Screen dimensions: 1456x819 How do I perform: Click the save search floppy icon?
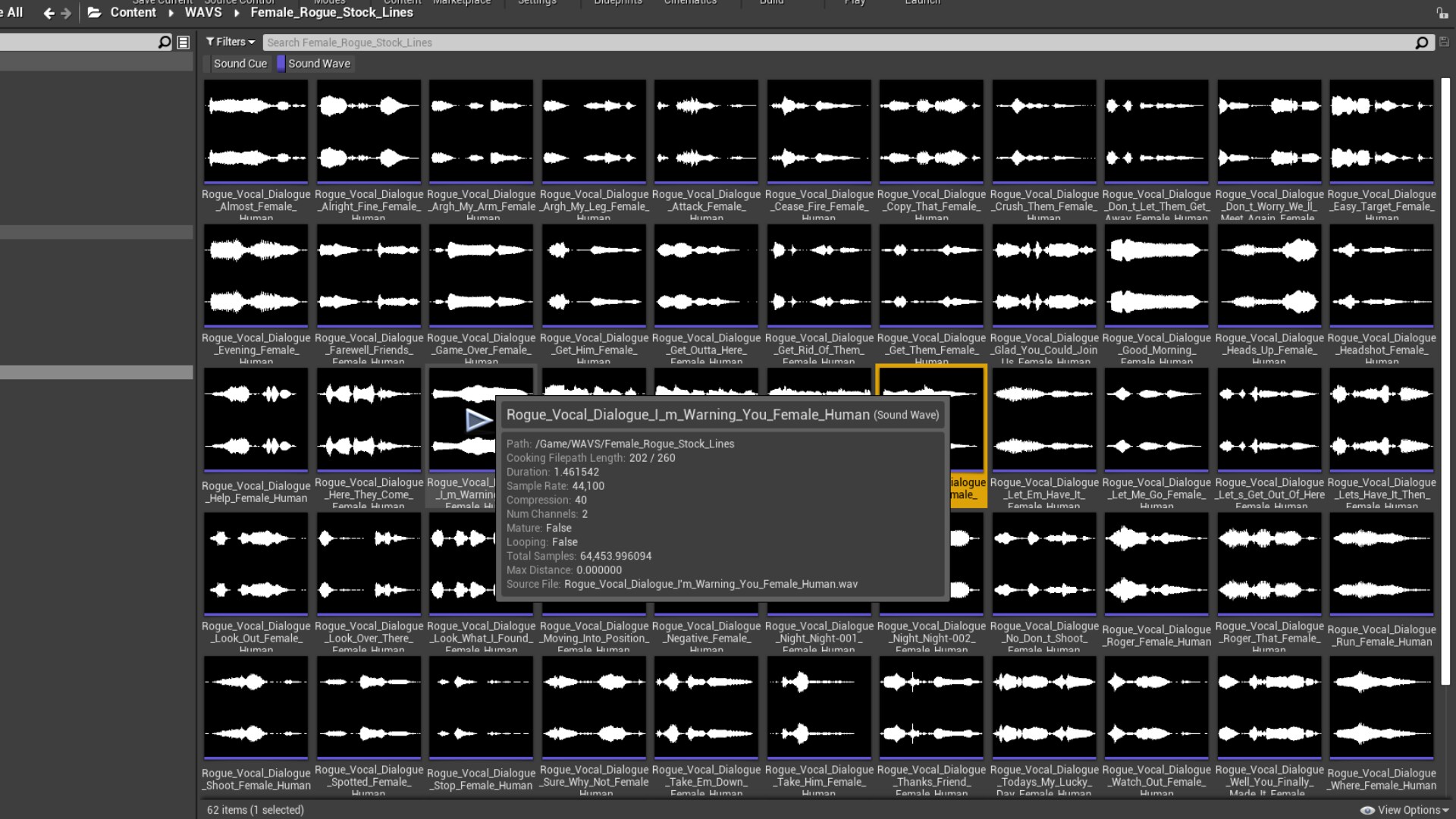pyautogui.click(x=1444, y=42)
